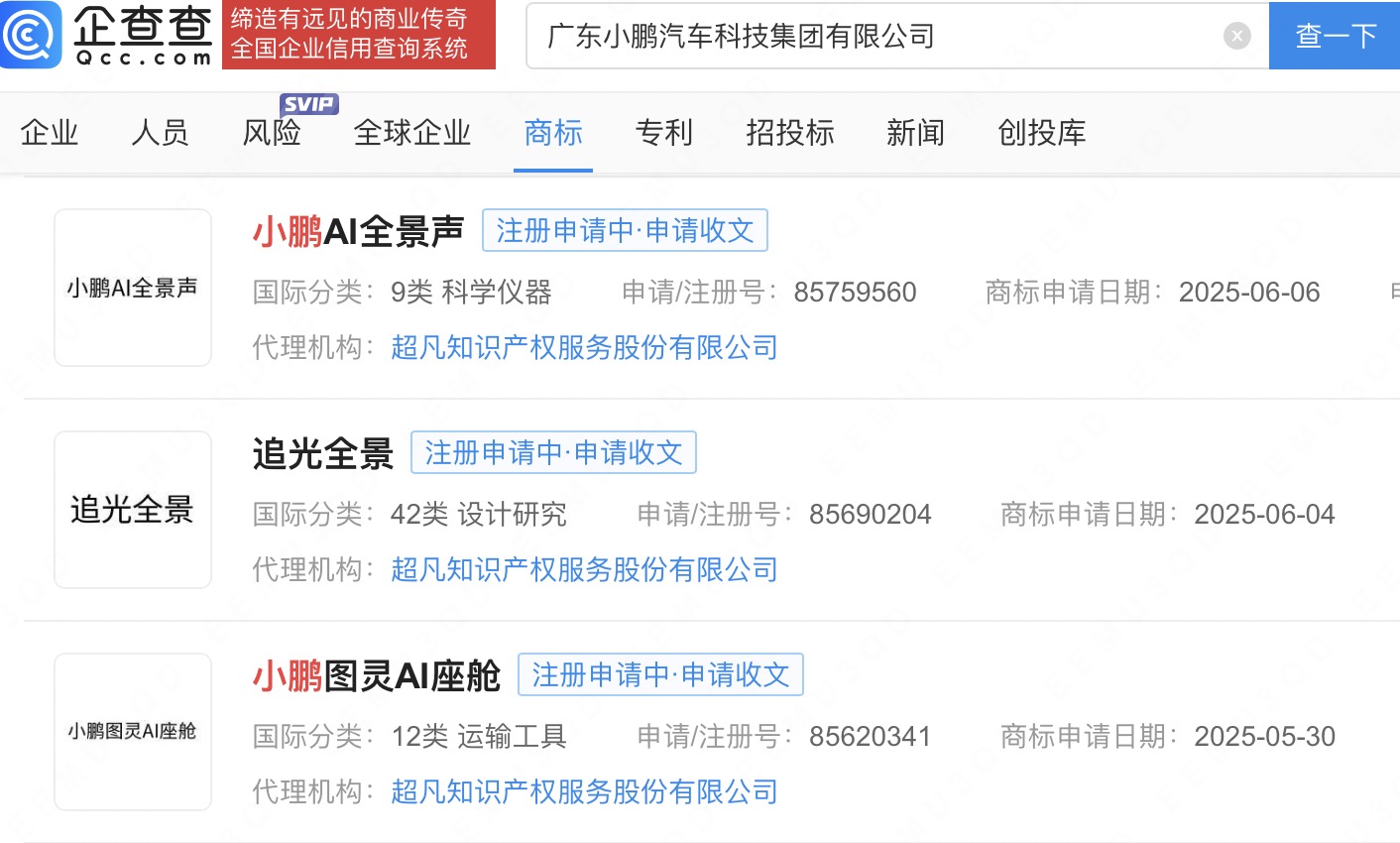Click the status tag beside 小鹏AI全景声
Screen dimensions: 1400x843
click(x=625, y=230)
